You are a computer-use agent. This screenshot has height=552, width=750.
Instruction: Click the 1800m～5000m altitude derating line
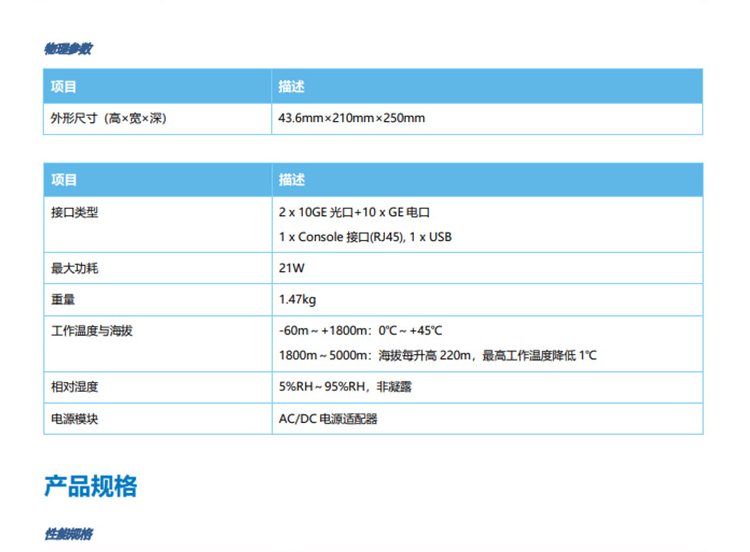(437, 355)
